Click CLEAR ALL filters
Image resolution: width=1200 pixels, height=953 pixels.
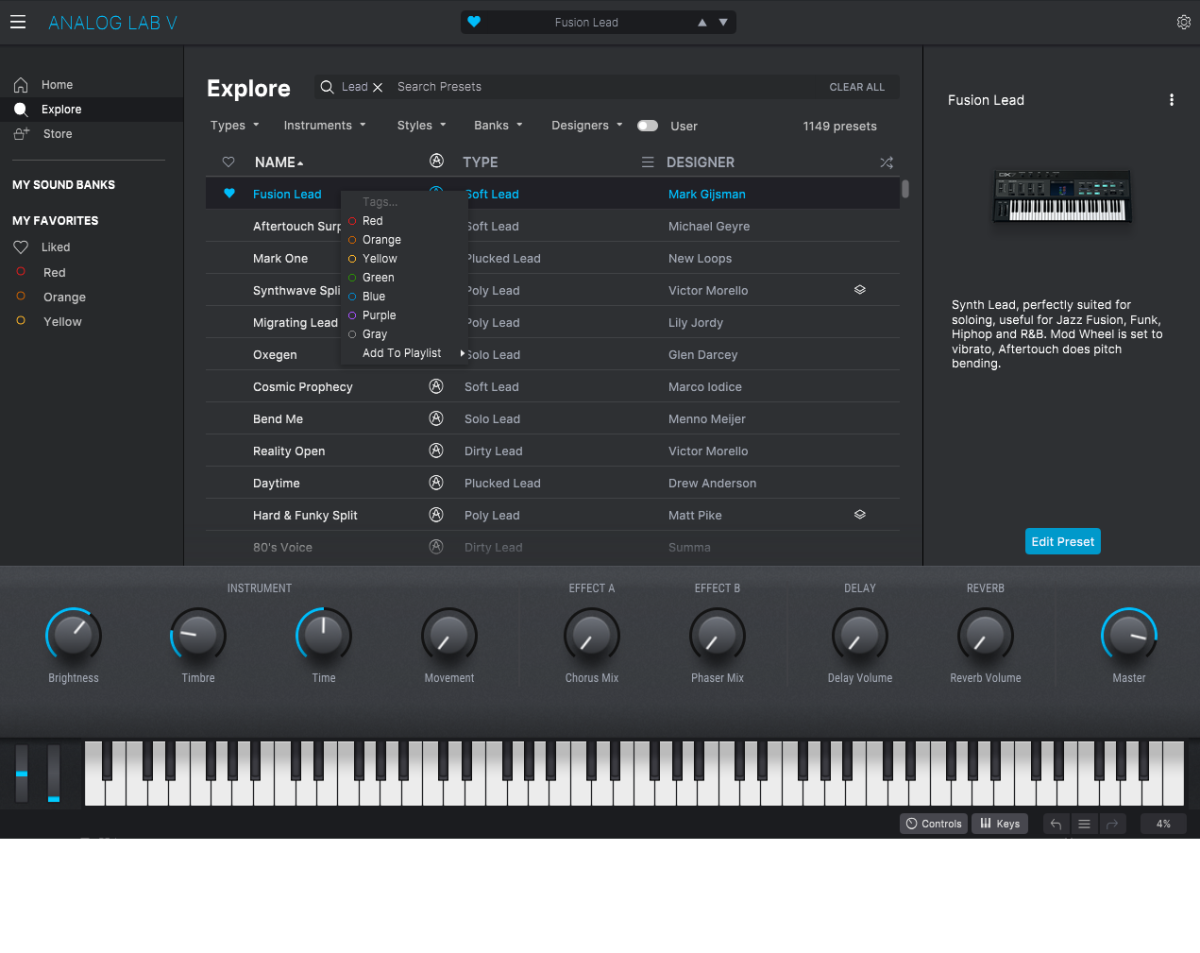[857, 87]
